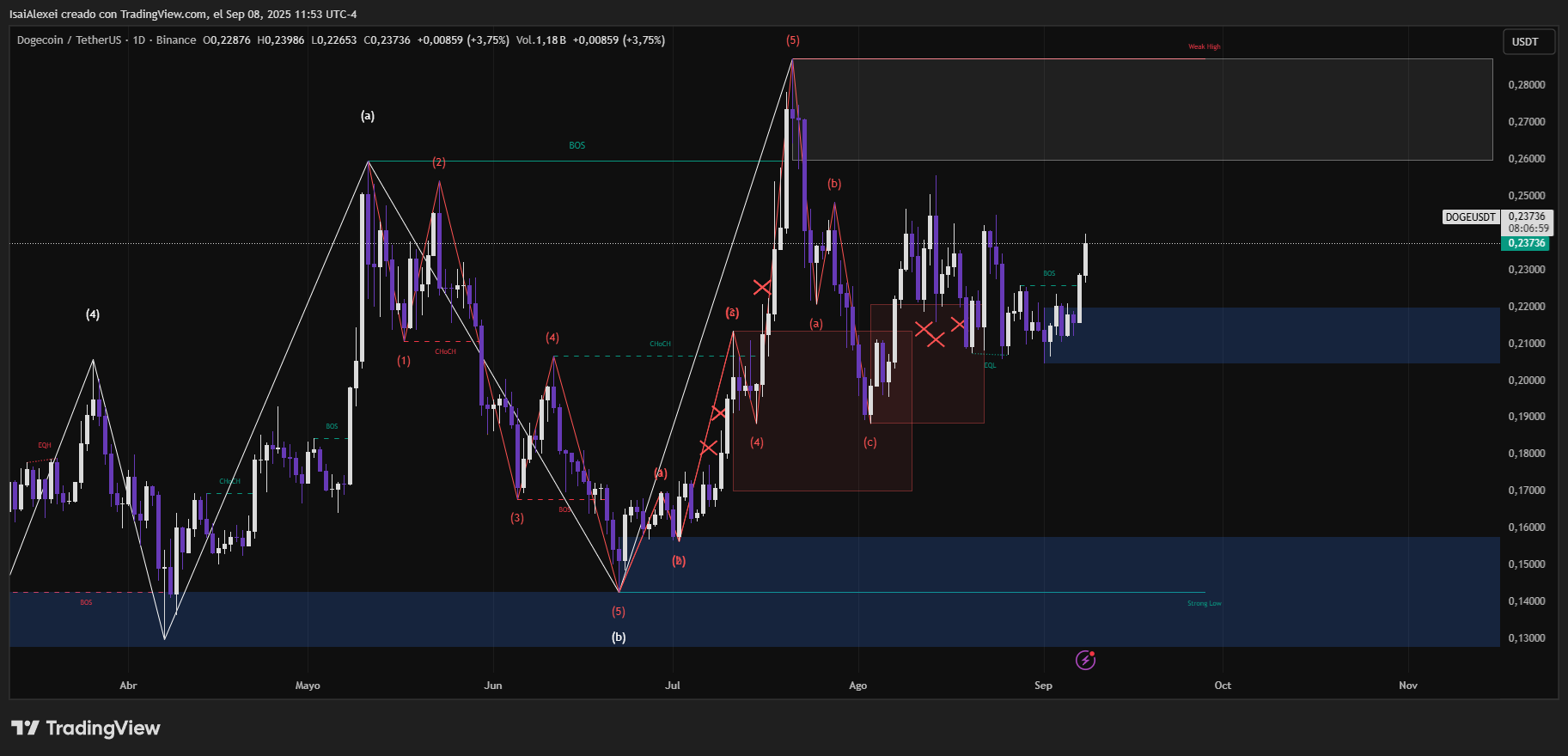
Task: Select the red (5) wave label at top
Action: [792, 40]
